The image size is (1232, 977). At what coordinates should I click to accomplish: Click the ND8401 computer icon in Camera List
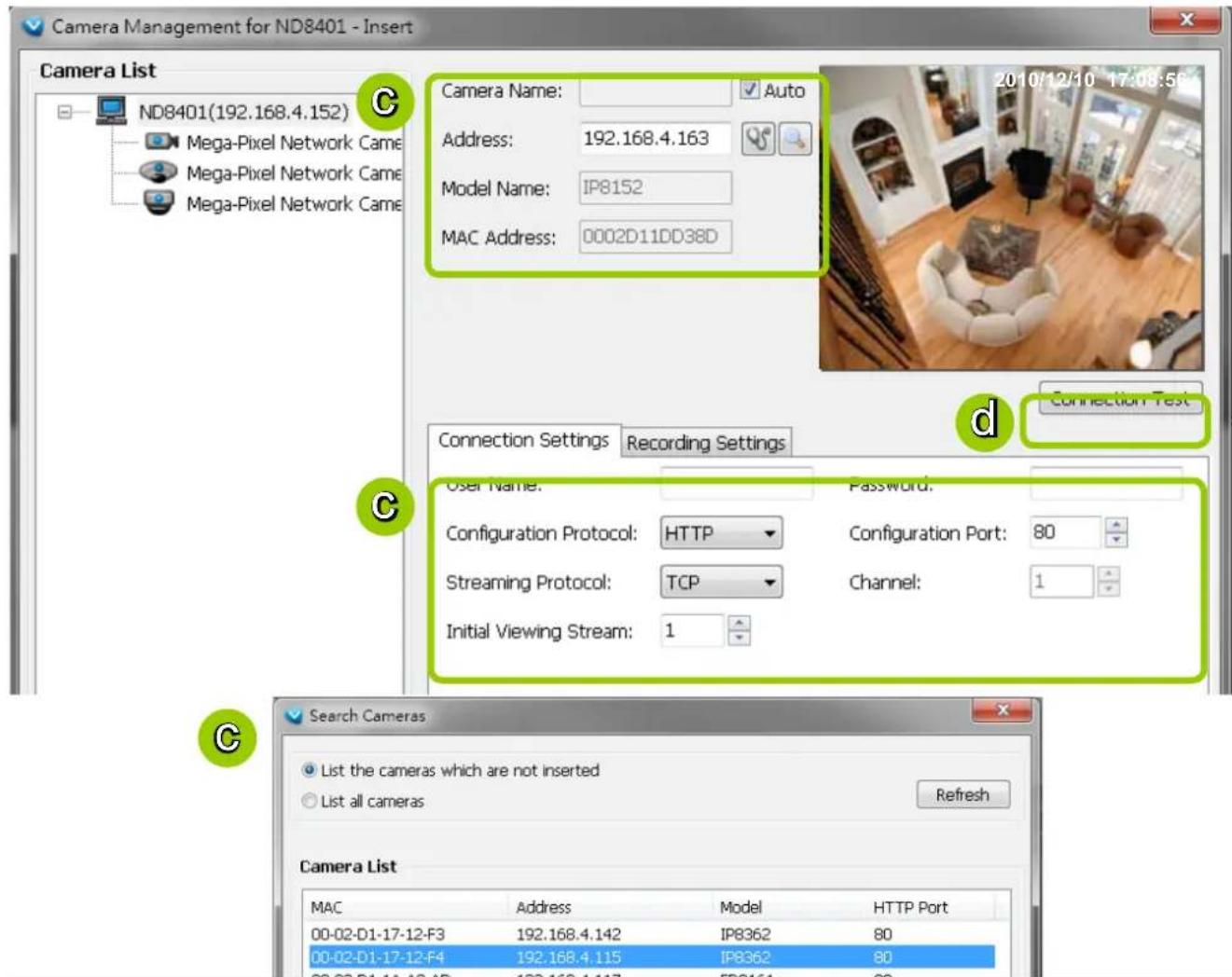coord(112,111)
